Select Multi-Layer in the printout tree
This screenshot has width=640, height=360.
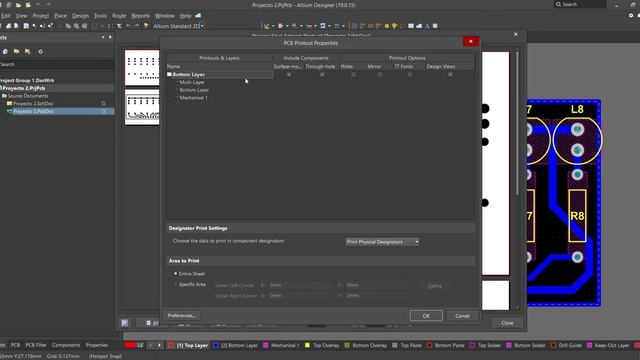coord(192,82)
